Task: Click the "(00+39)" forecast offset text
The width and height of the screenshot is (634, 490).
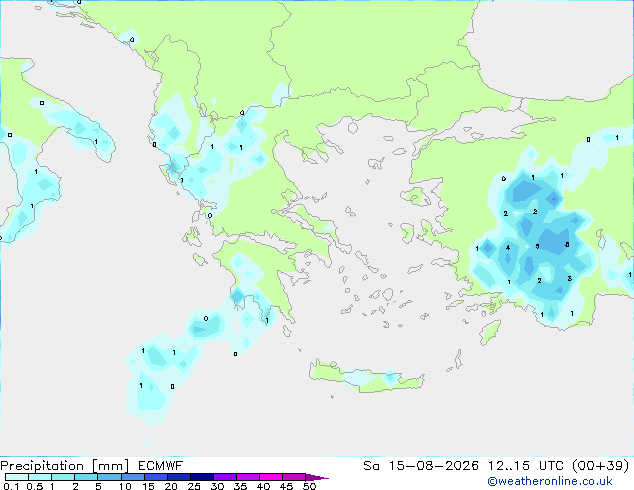Action: coord(600,466)
